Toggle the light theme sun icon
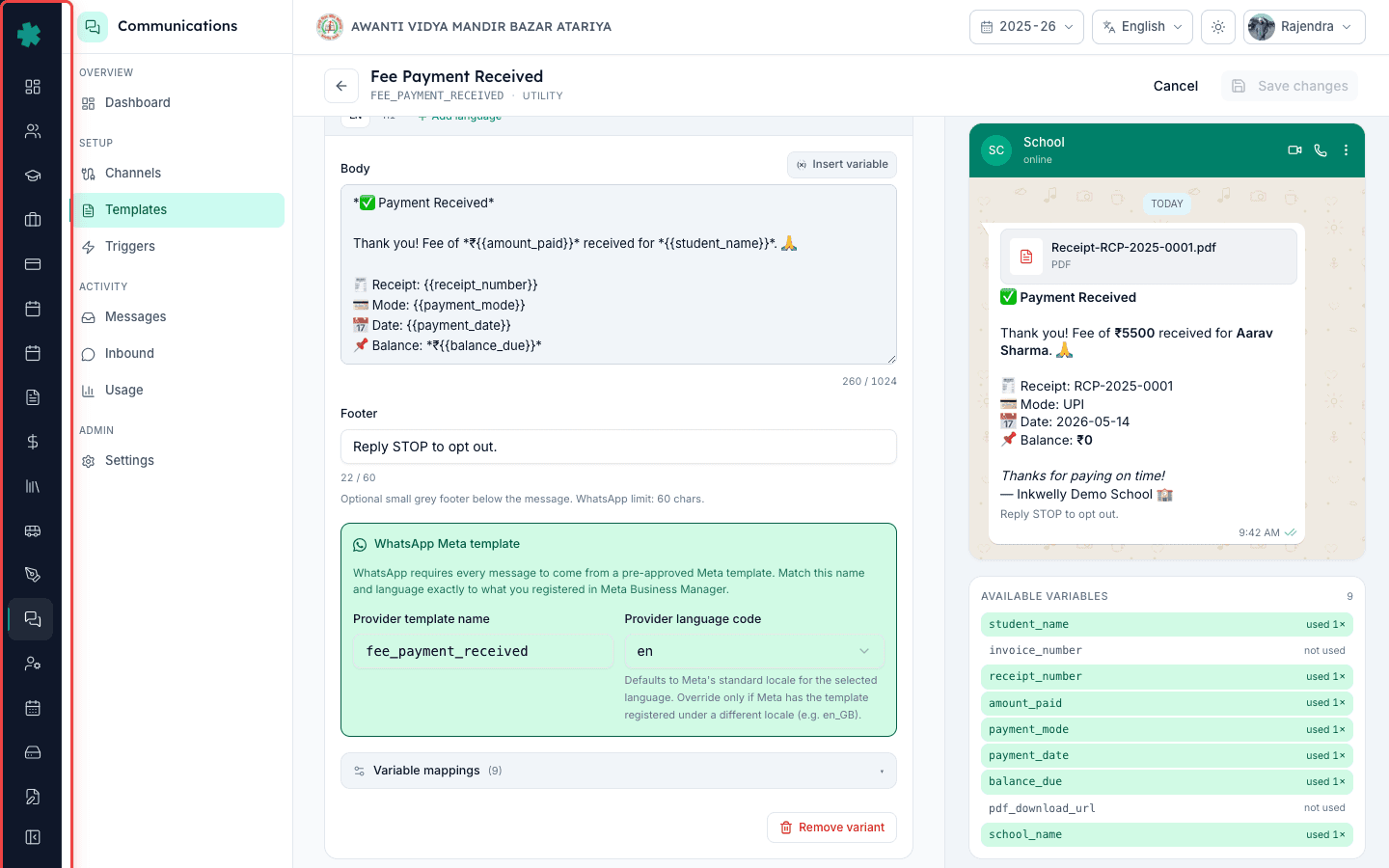Viewport: 1389px width, 868px height. click(1218, 27)
